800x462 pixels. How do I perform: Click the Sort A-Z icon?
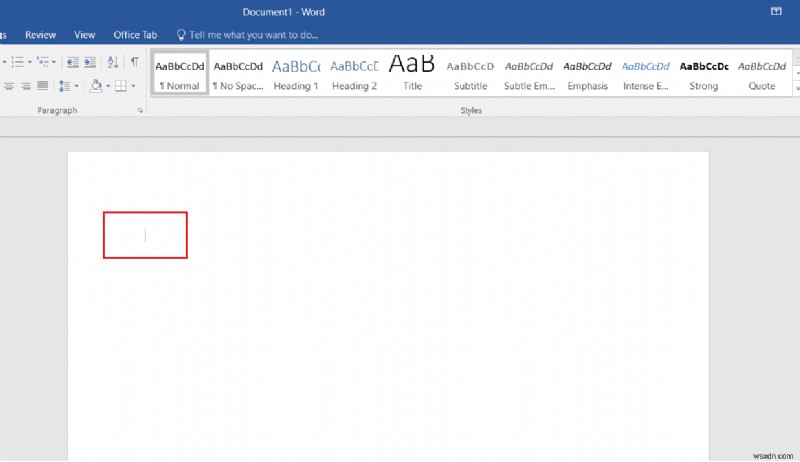tap(113, 62)
